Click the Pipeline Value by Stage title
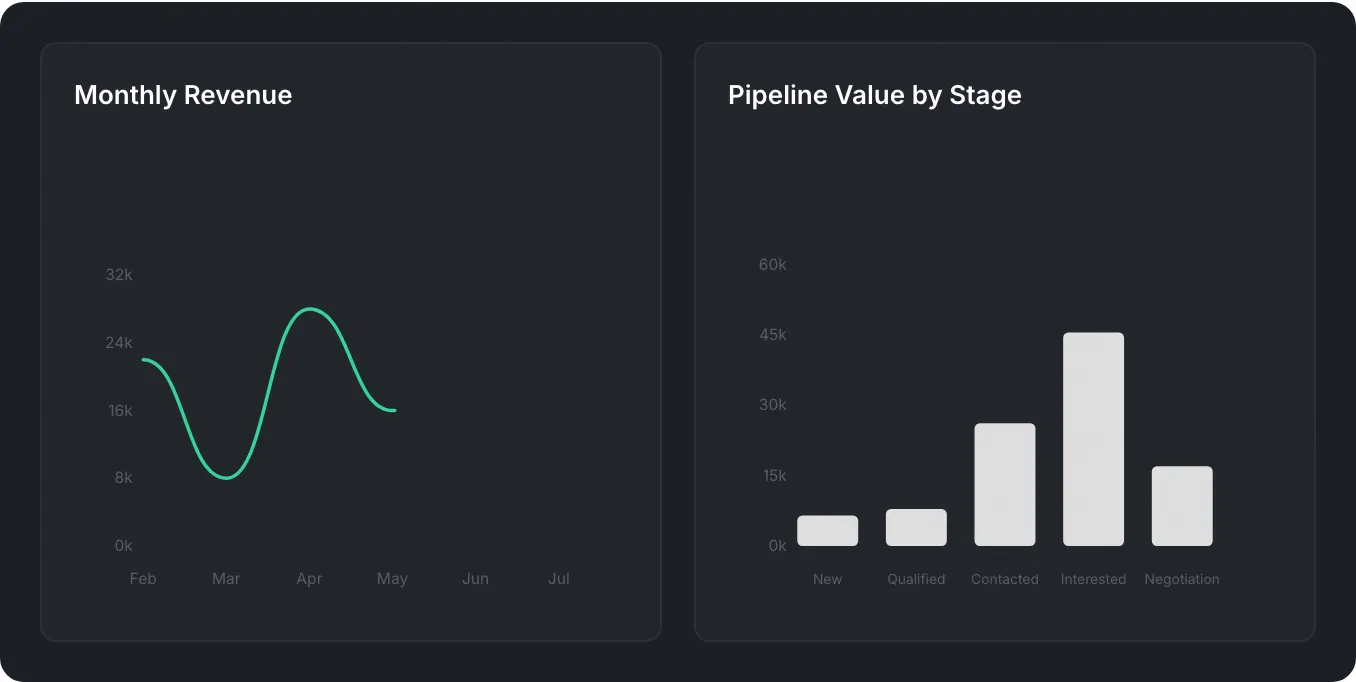This screenshot has width=1356, height=682. click(x=875, y=95)
